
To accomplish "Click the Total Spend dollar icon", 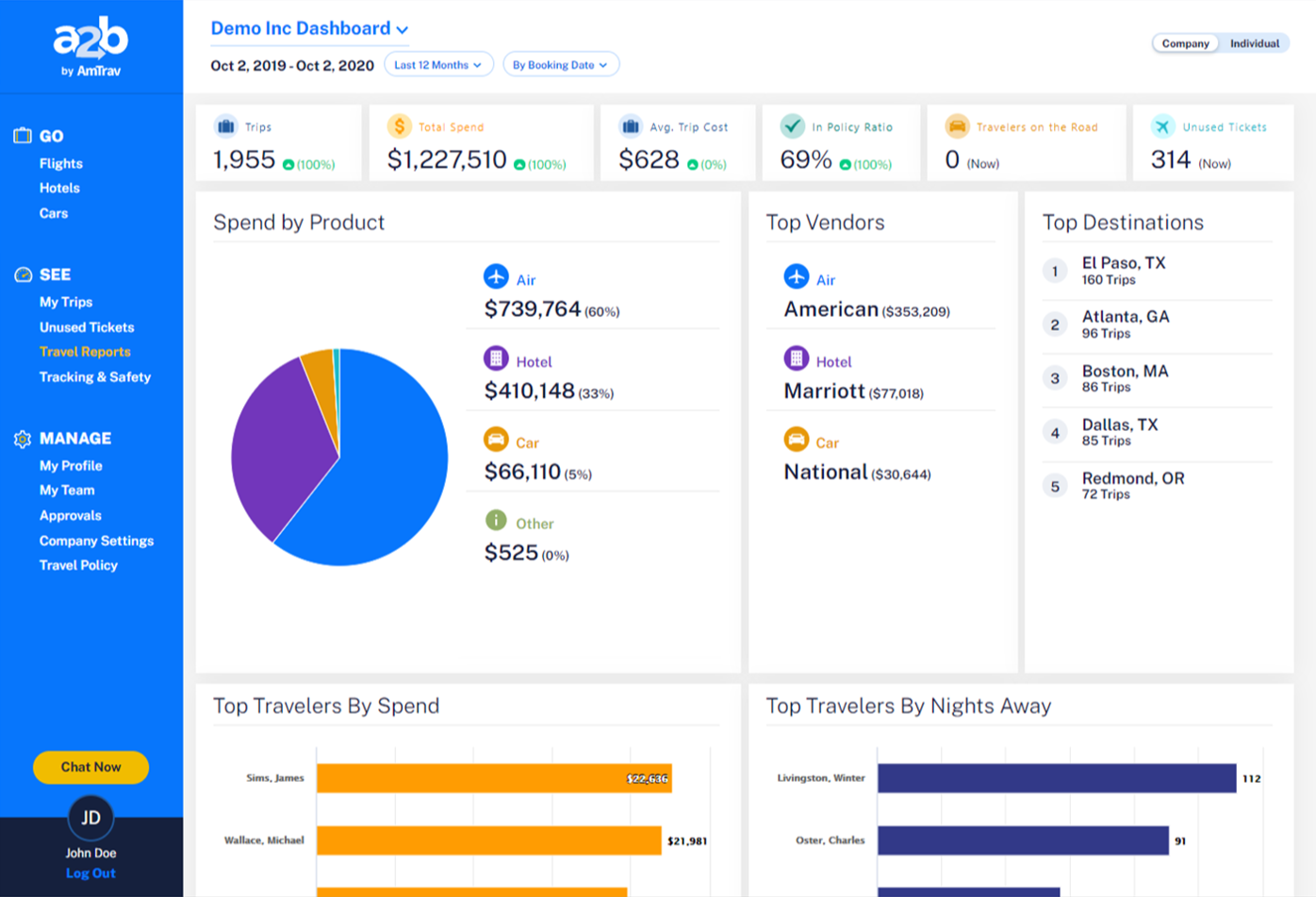I will tap(400, 125).
